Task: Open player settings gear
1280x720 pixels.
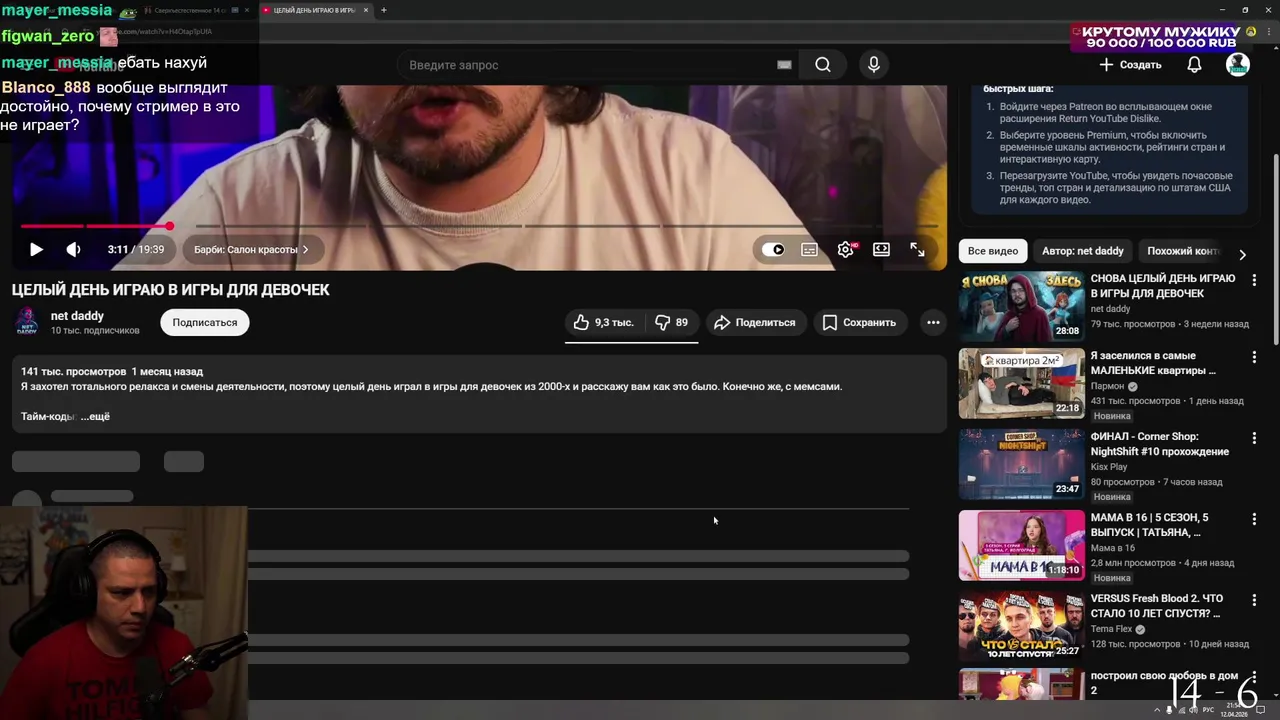Action: click(x=846, y=249)
